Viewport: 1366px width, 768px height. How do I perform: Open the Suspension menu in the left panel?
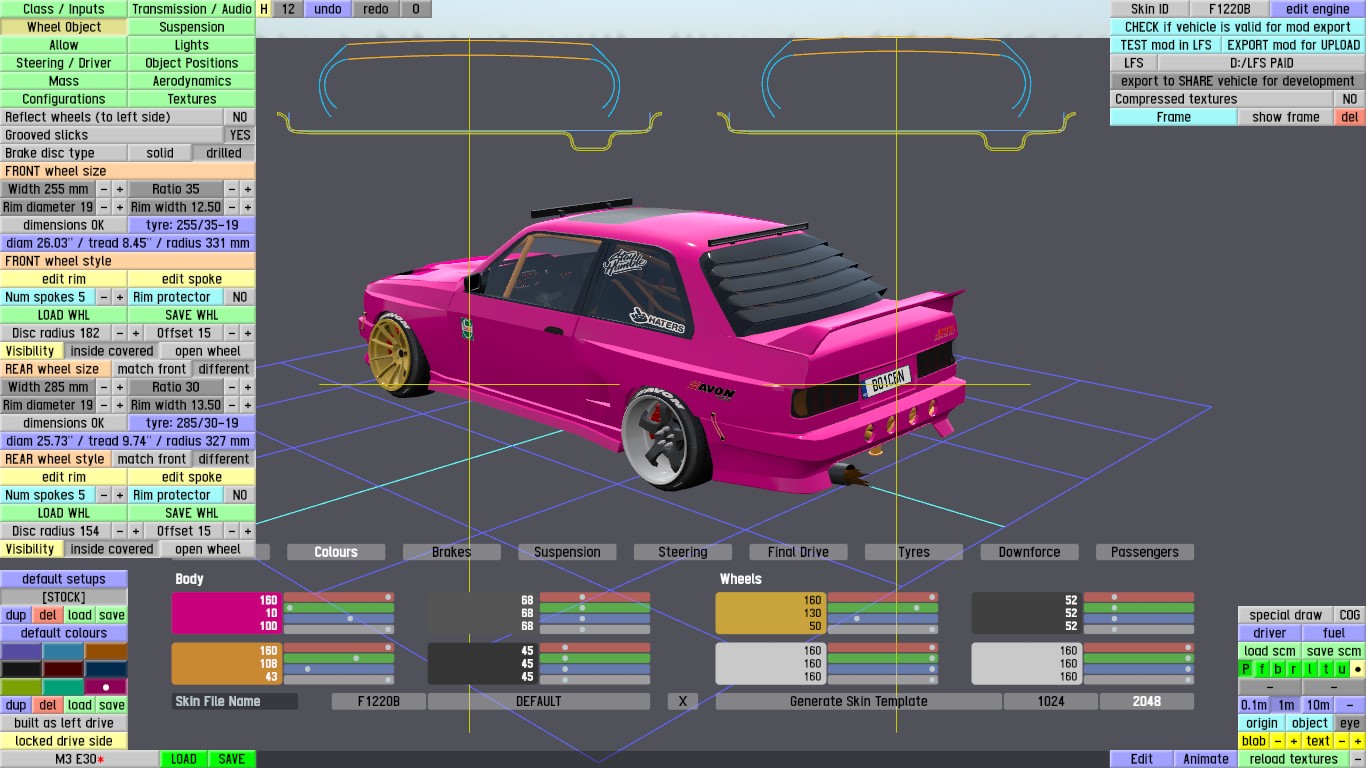(192, 27)
